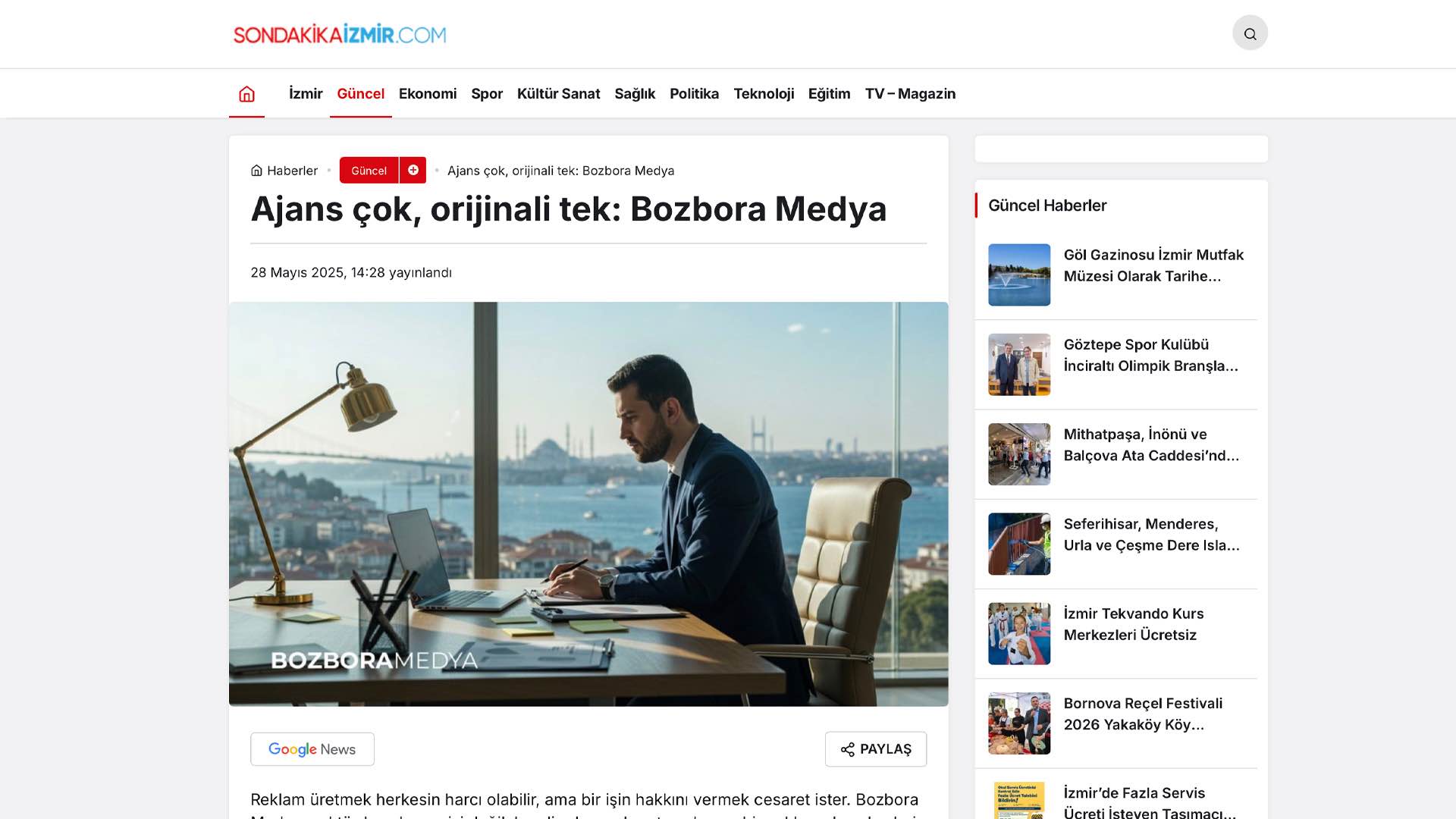1456x819 pixels.
Task: Click breadcrumb text 'Ajans çok, orijinali tek: Bozbora Medya'
Action: click(560, 171)
